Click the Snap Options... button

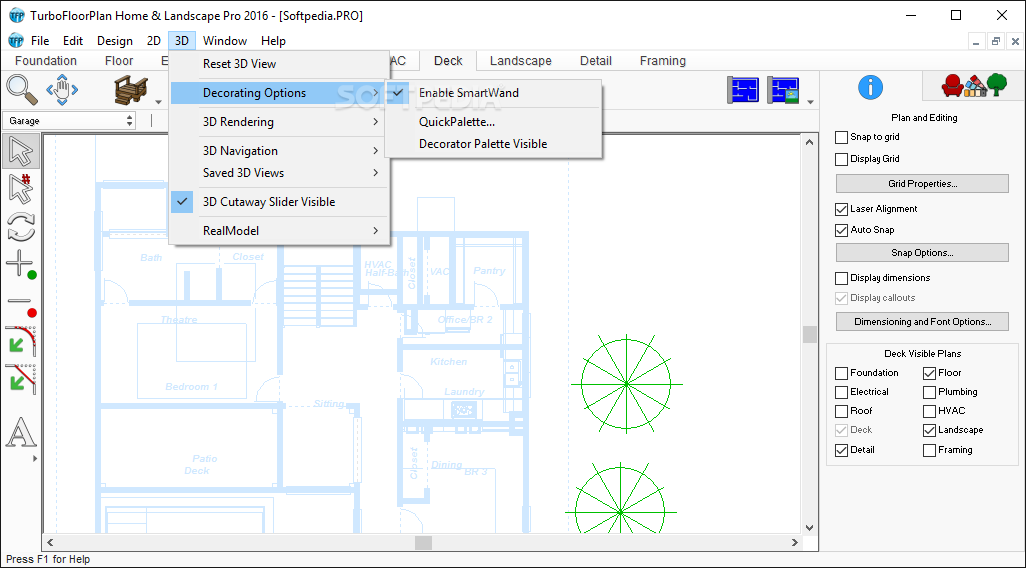[922, 253]
